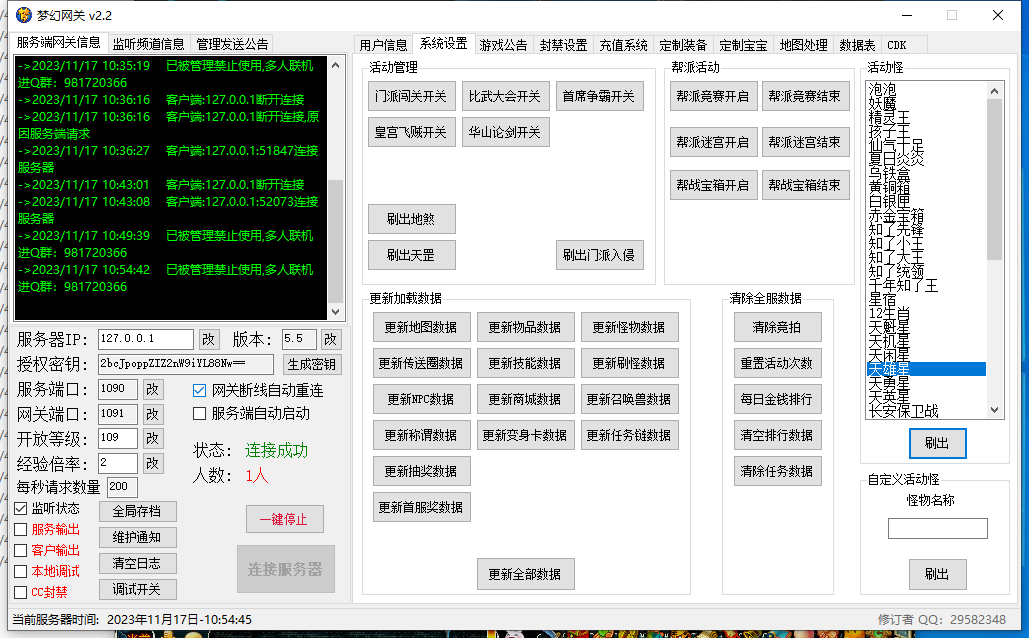Click 改 button next to 服务器IP
The width and height of the screenshot is (1029, 638).
pyautogui.click(x=208, y=339)
